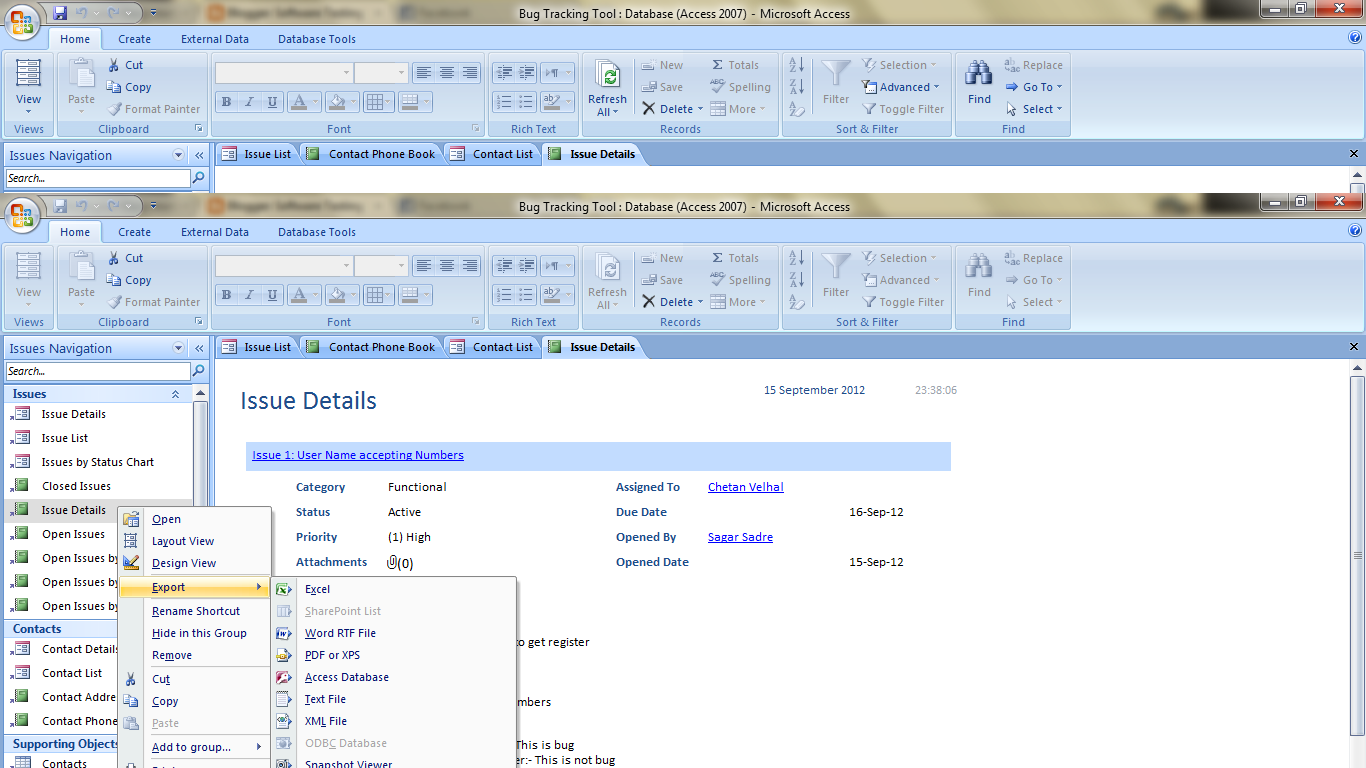This screenshot has width=1366, height=768.
Task: Collapse the Issues group in navigation pane
Action: 175,394
